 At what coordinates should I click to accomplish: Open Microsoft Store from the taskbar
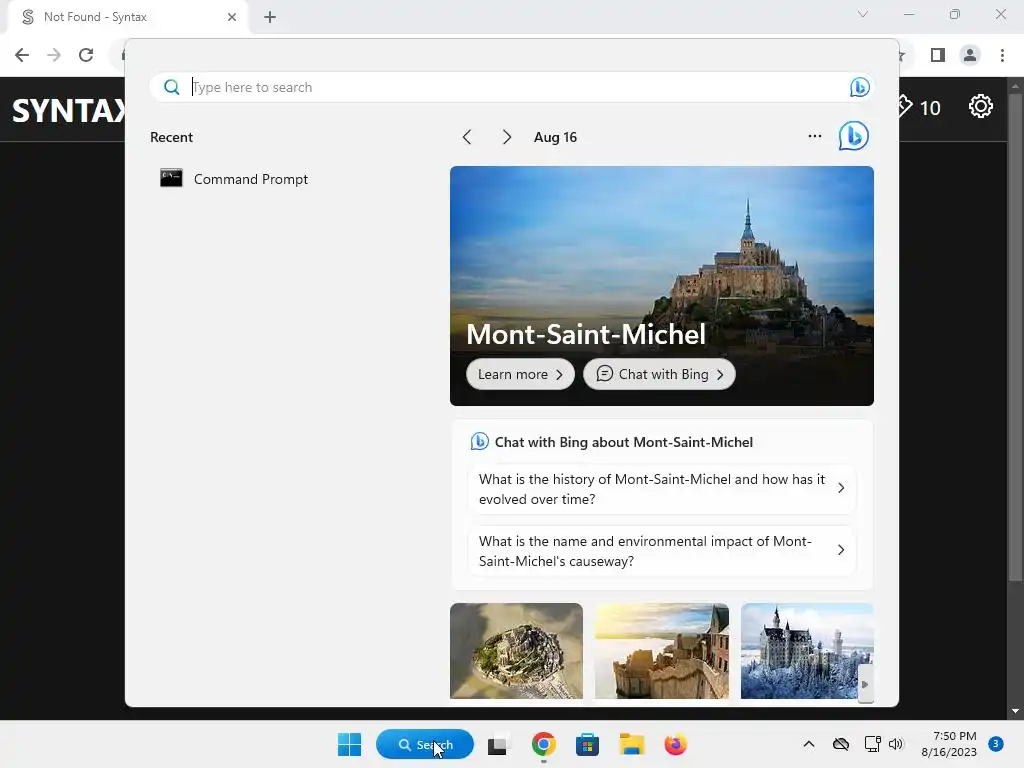pyautogui.click(x=587, y=744)
